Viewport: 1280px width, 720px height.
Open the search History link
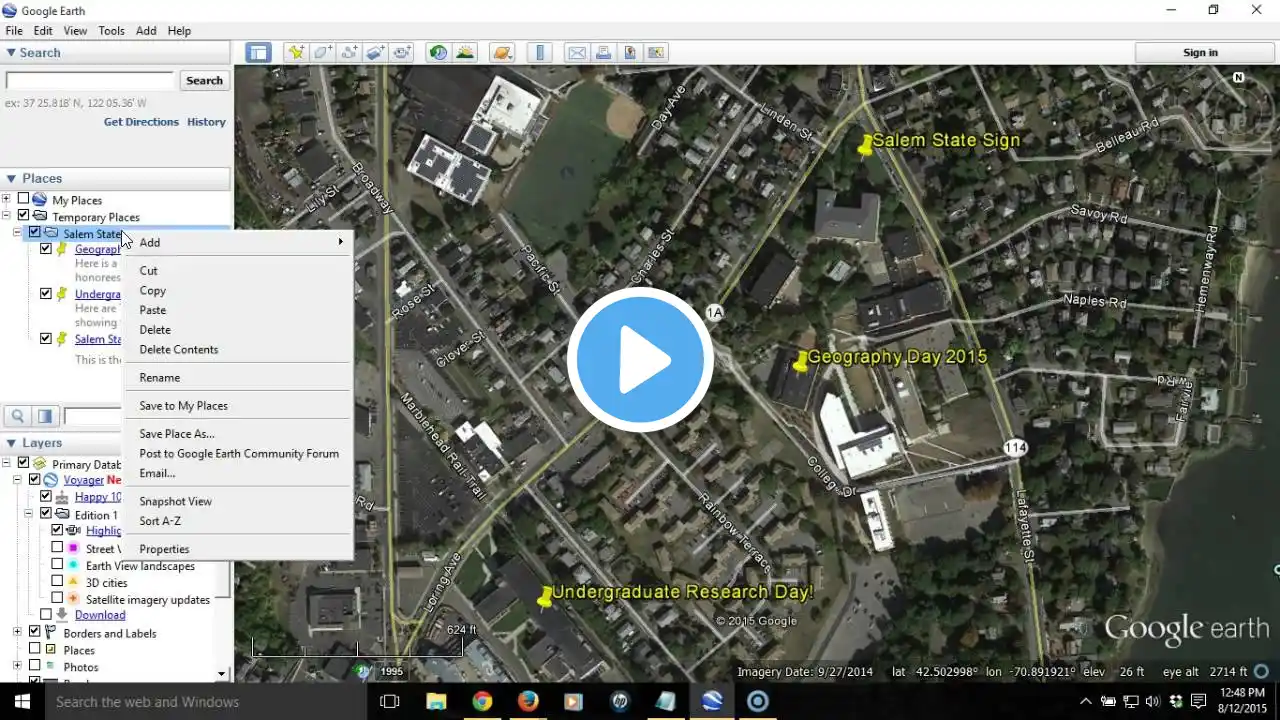(206, 122)
